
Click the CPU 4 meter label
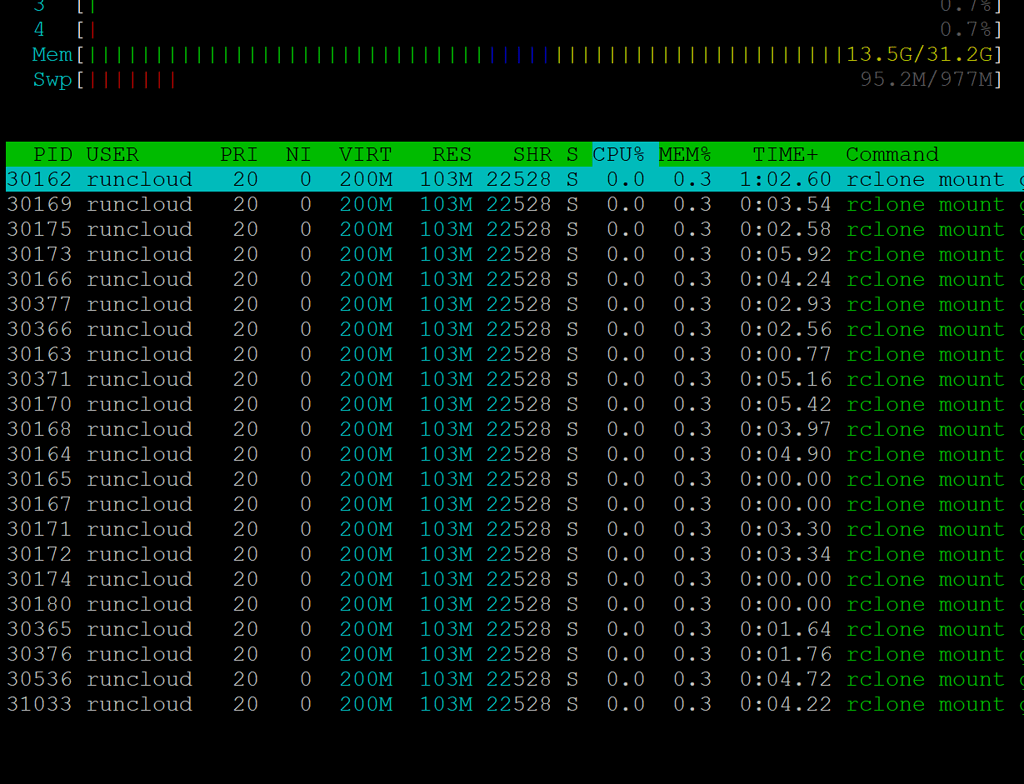tap(39, 30)
